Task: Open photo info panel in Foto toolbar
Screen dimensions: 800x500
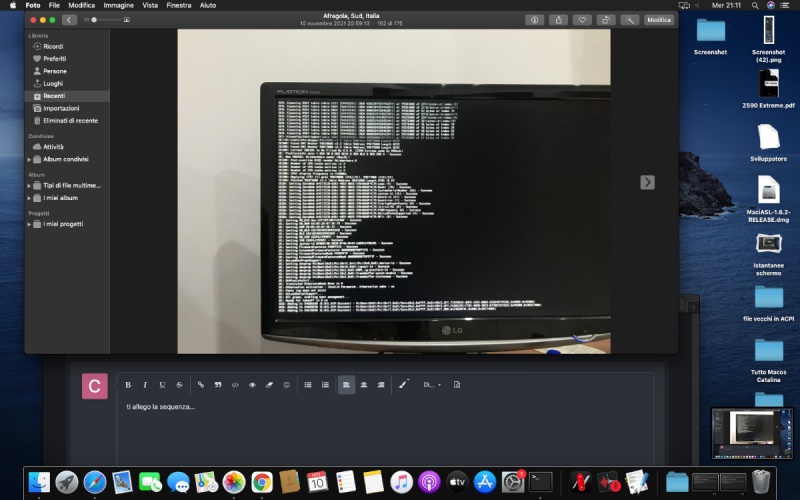Action: [534, 20]
